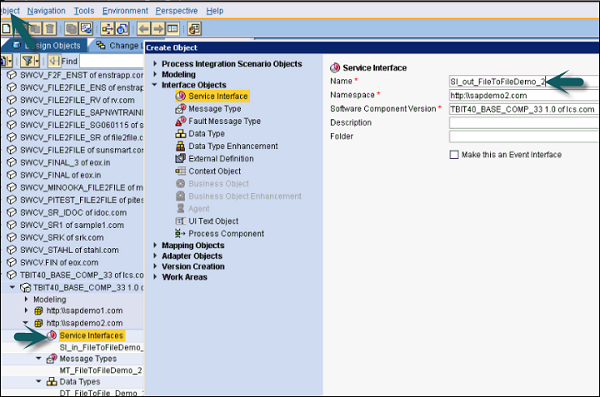Click the trash delete icon in the toolbar
The width and height of the screenshot is (600, 397).
point(50,29)
